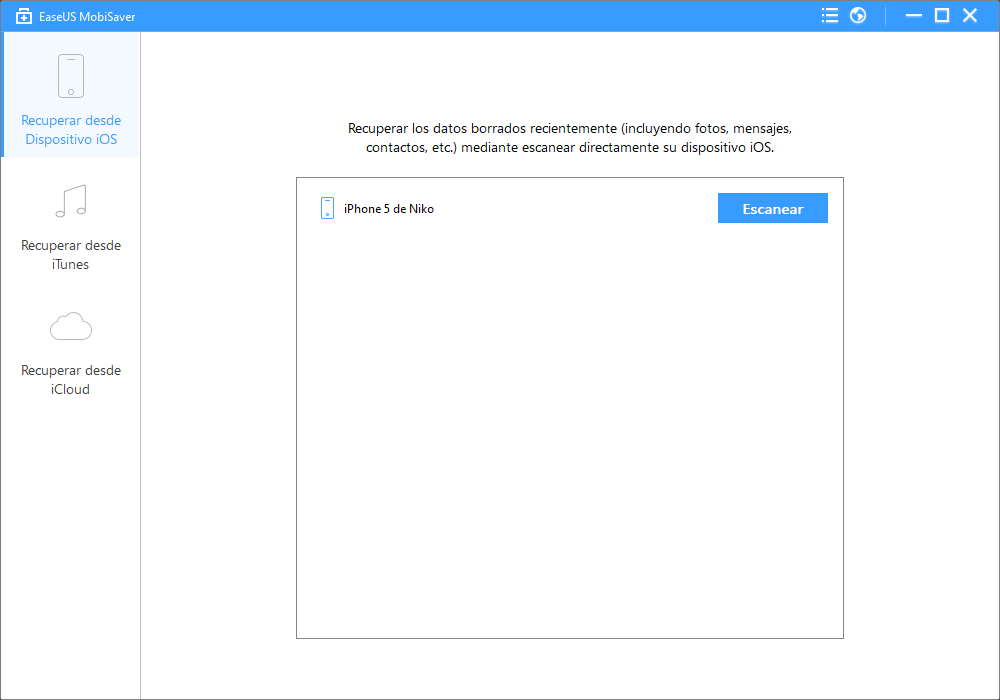
Task: Minimize the MobiSaver window
Action: point(912,15)
